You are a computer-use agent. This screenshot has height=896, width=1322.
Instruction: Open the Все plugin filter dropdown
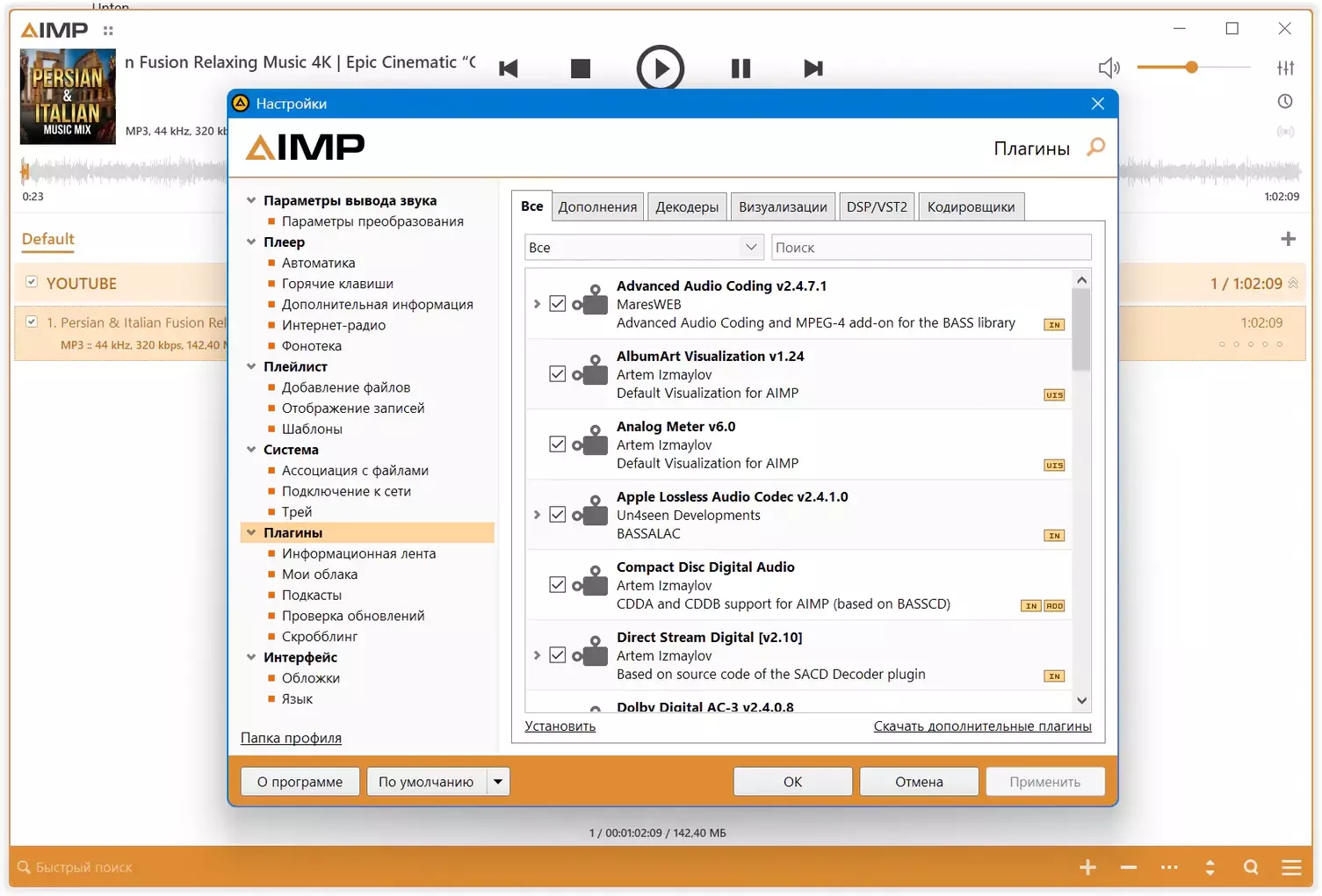[x=644, y=248]
